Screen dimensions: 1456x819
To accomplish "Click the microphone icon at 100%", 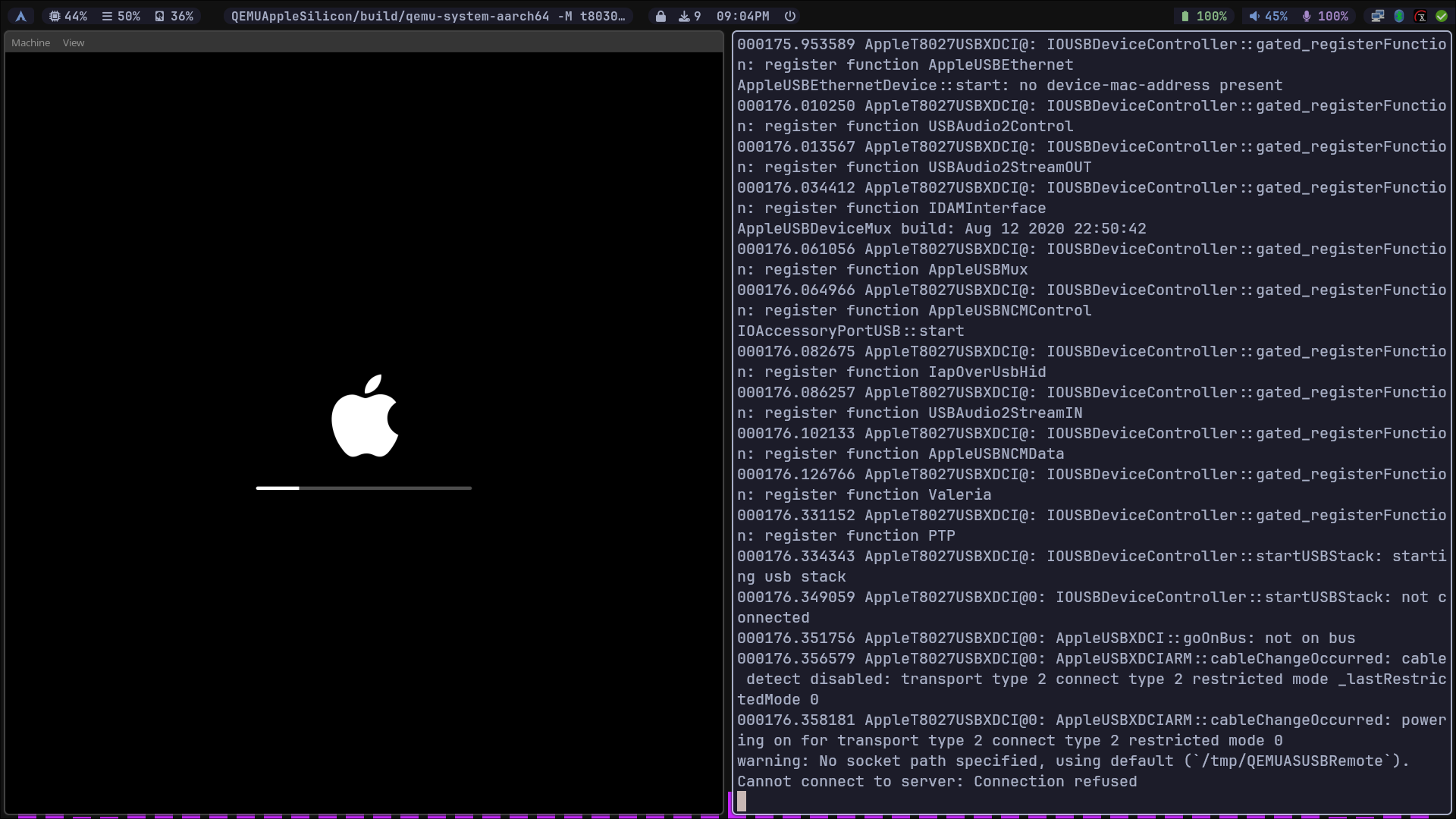I will 1306,16.
